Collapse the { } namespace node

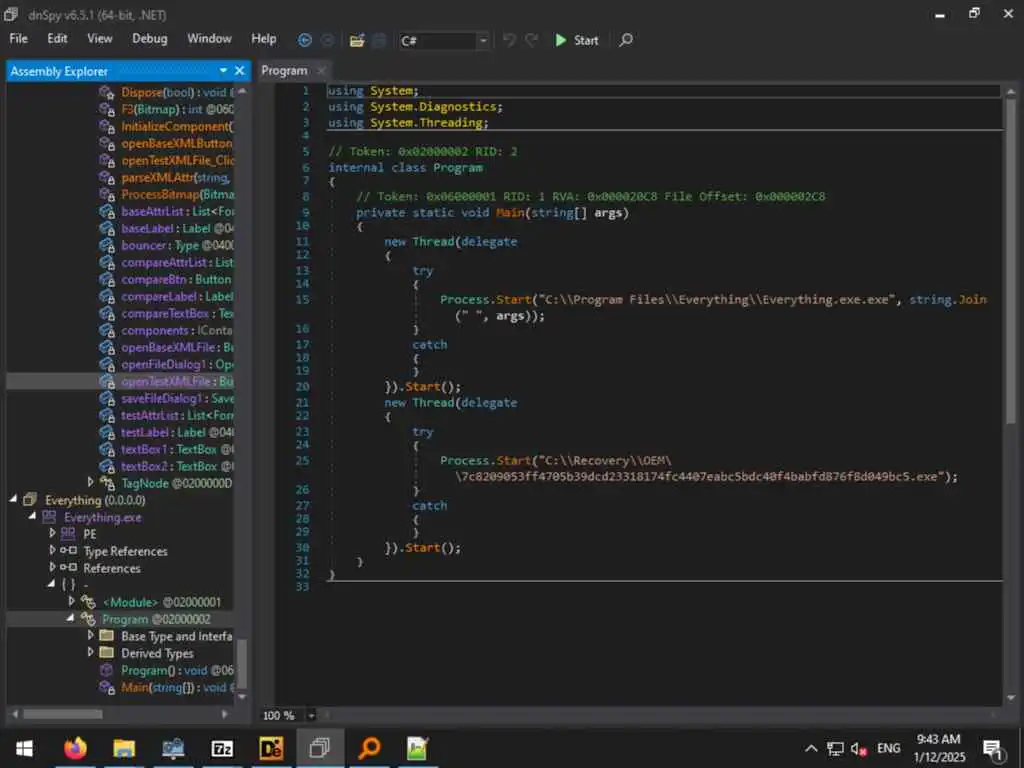pos(52,584)
